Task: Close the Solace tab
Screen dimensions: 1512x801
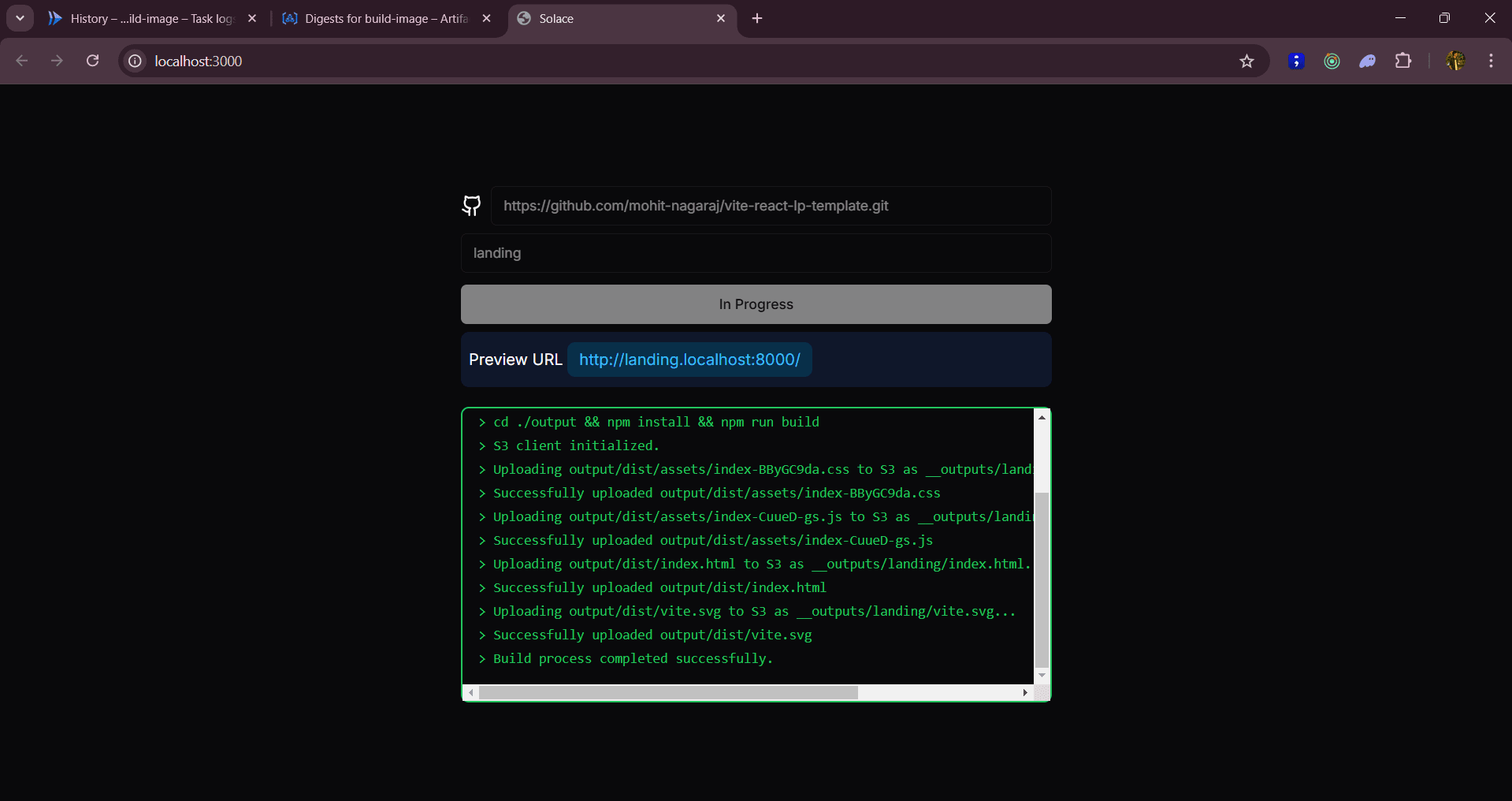Action: click(x=721, y=18)
